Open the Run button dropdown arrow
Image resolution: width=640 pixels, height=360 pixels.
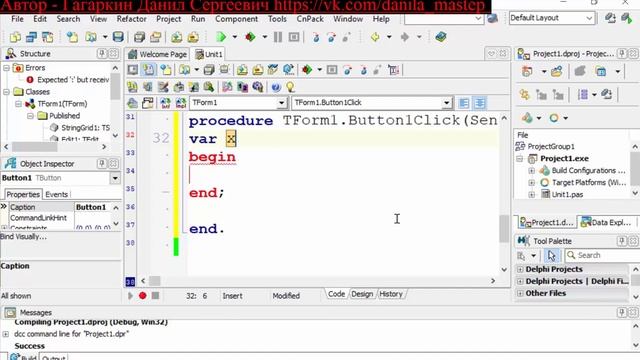[235, 37]
